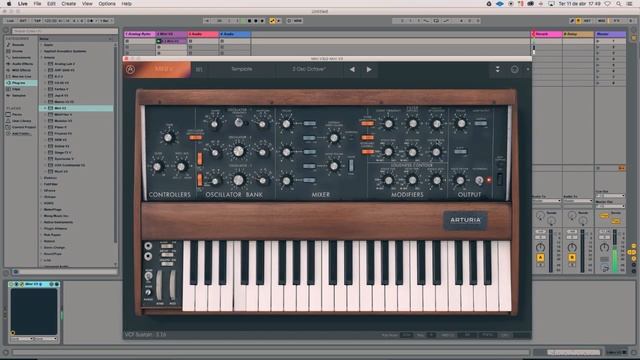Go to next preset arrow
640x360 pixels.
[369, 69]
